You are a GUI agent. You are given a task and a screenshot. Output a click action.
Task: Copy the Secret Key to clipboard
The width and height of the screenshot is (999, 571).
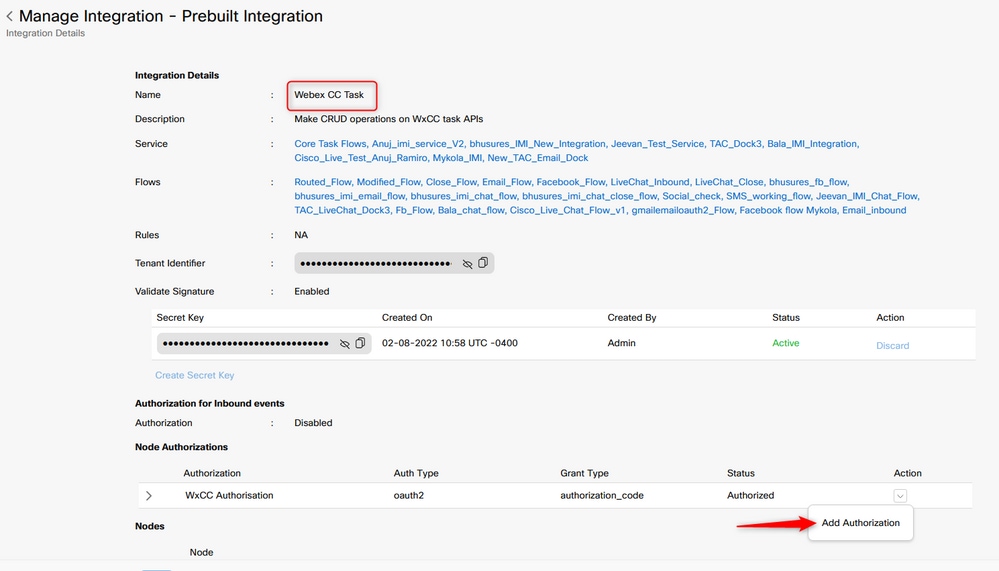click(360, 343)
